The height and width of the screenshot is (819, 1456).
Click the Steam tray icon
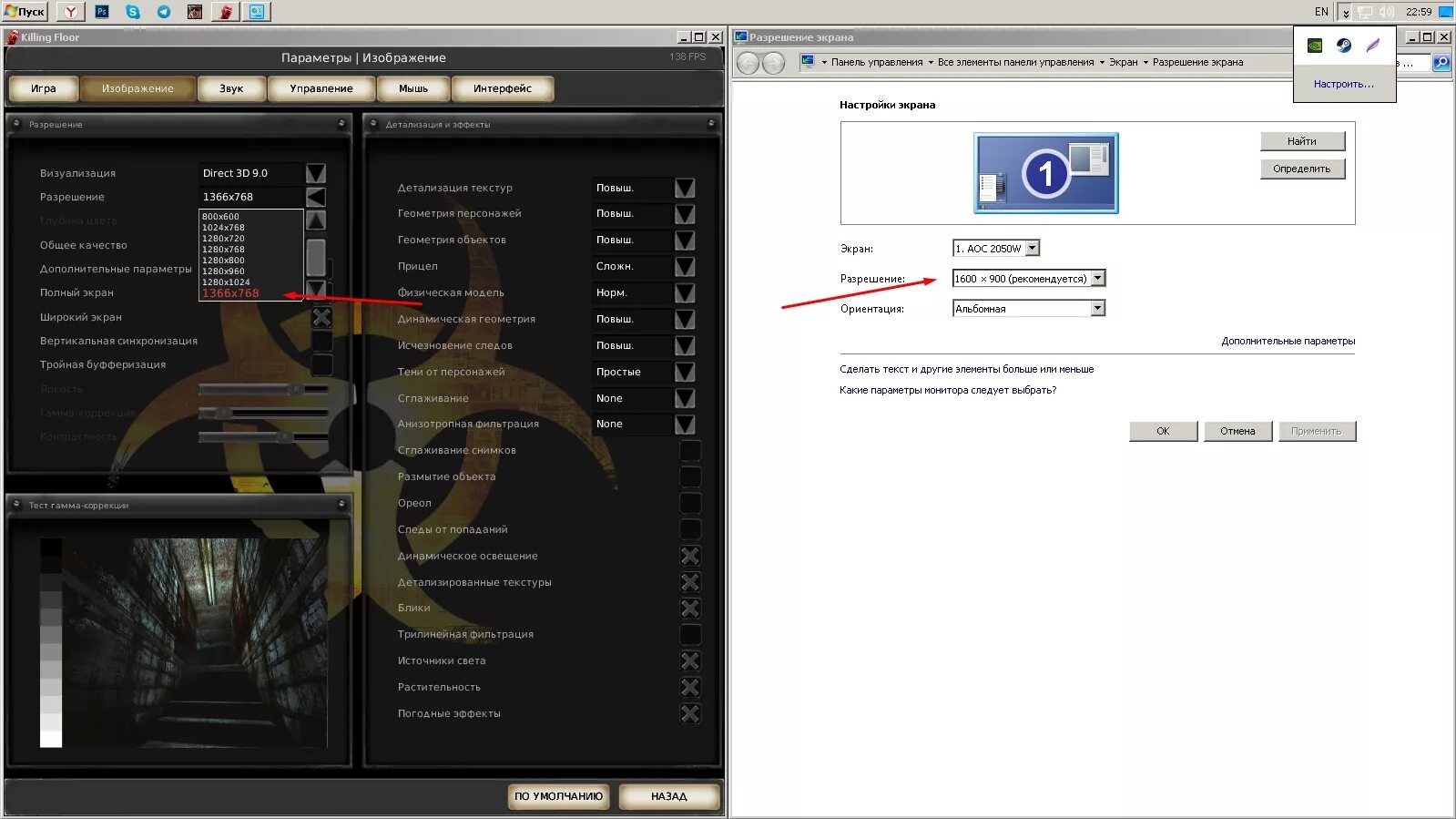tap(1344, 46)
